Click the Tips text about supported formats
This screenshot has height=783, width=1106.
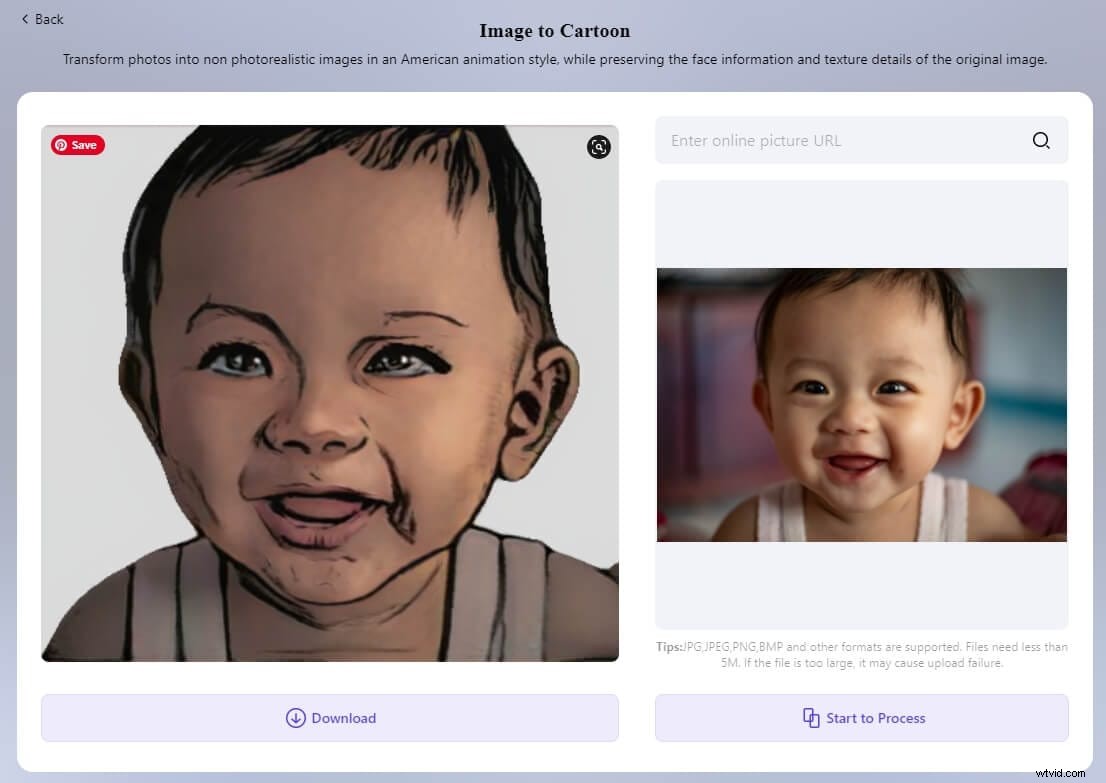point(862,654)
